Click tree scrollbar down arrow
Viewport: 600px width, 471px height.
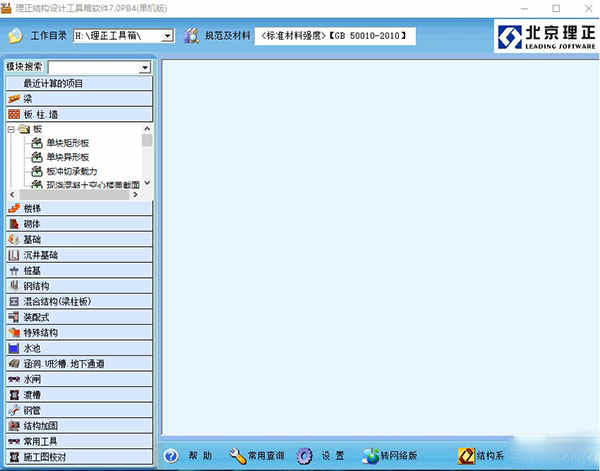[x=147, y=184]
